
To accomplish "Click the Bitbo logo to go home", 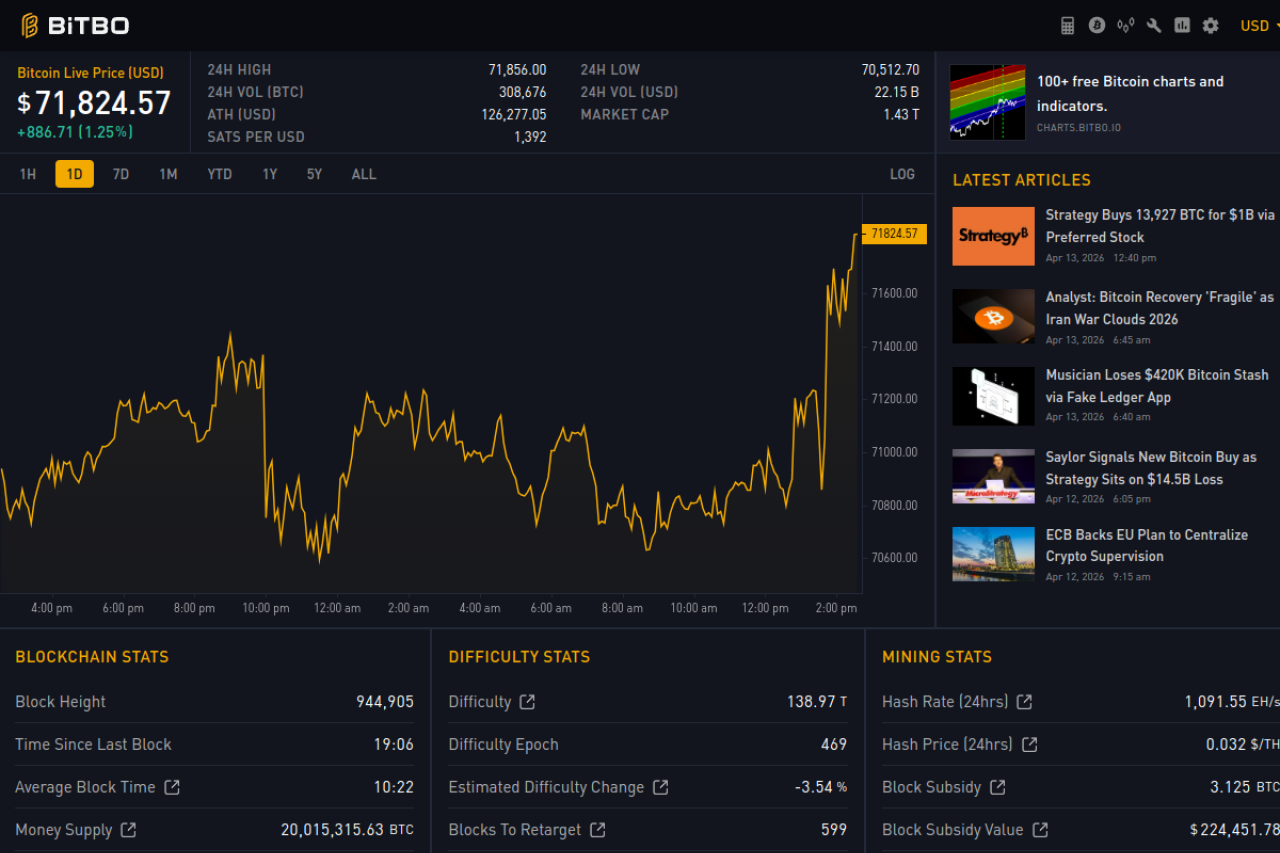I will pos(75,26).
